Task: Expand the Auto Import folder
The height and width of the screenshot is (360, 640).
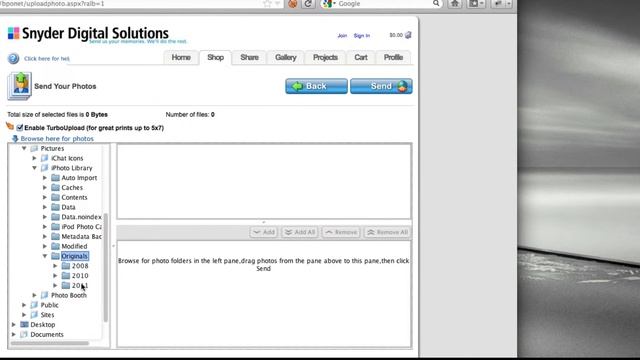Action: point(45,178)
